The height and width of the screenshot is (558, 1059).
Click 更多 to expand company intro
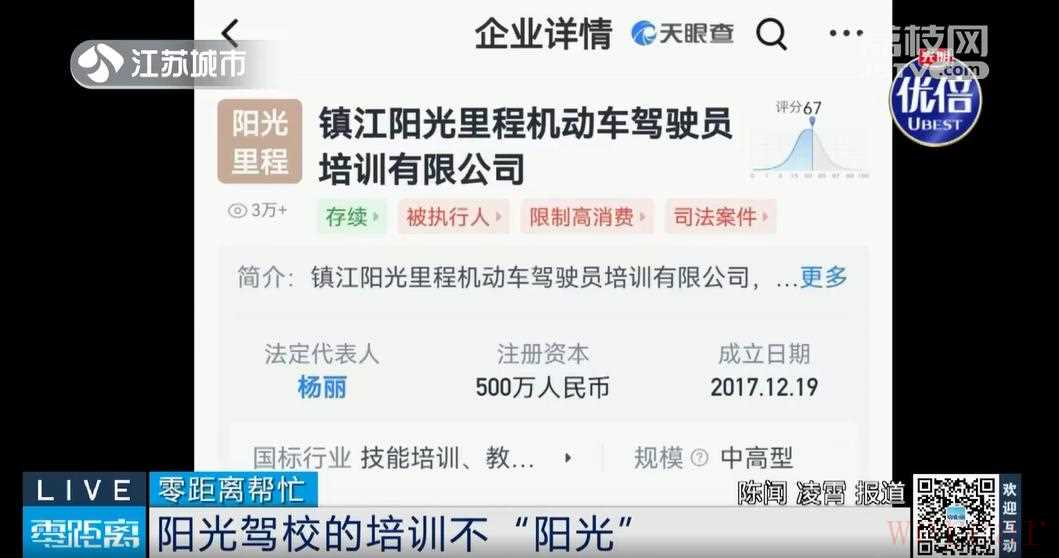click(x=823, y=277)
